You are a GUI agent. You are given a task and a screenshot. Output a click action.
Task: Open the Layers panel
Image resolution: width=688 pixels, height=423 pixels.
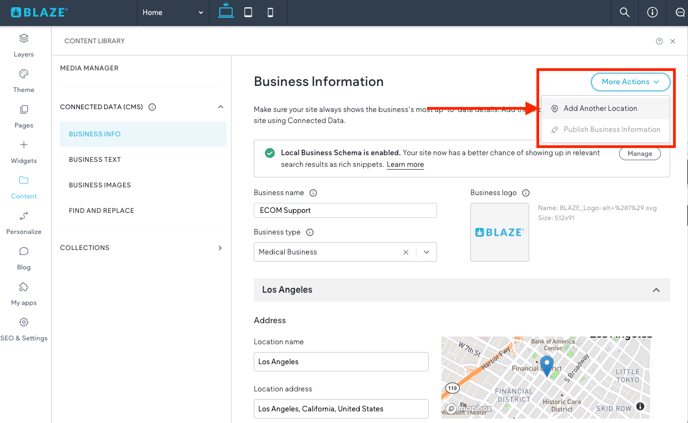24,44
